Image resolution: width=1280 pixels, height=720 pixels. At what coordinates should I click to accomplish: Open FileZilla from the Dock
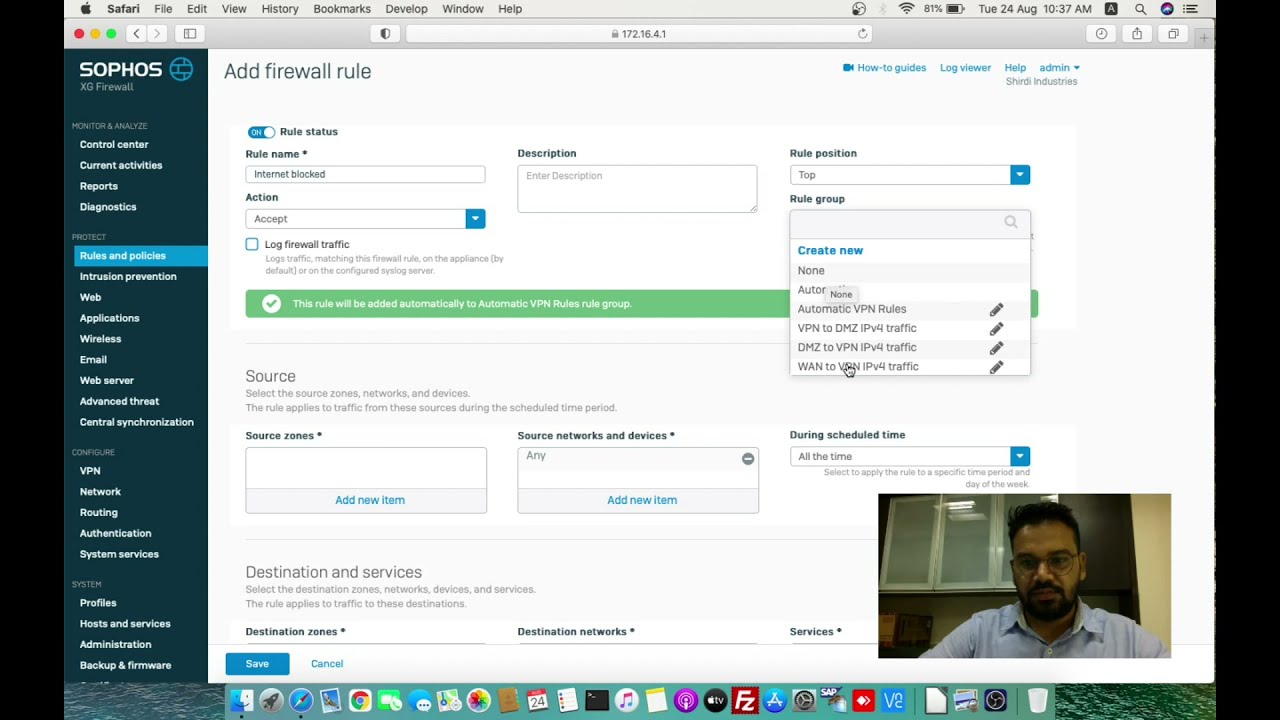(x=745, y=701)
